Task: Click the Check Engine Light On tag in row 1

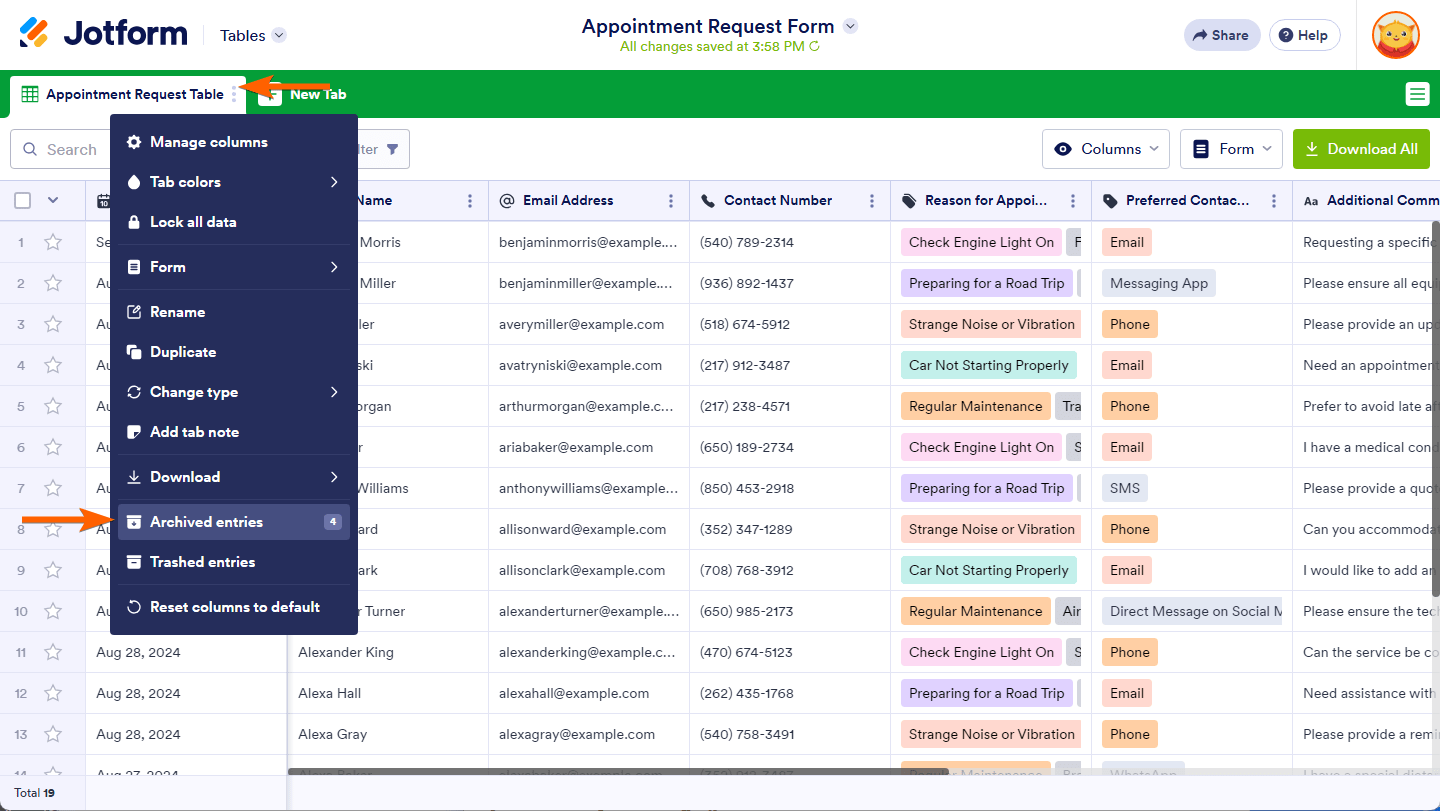Action: 981,242
